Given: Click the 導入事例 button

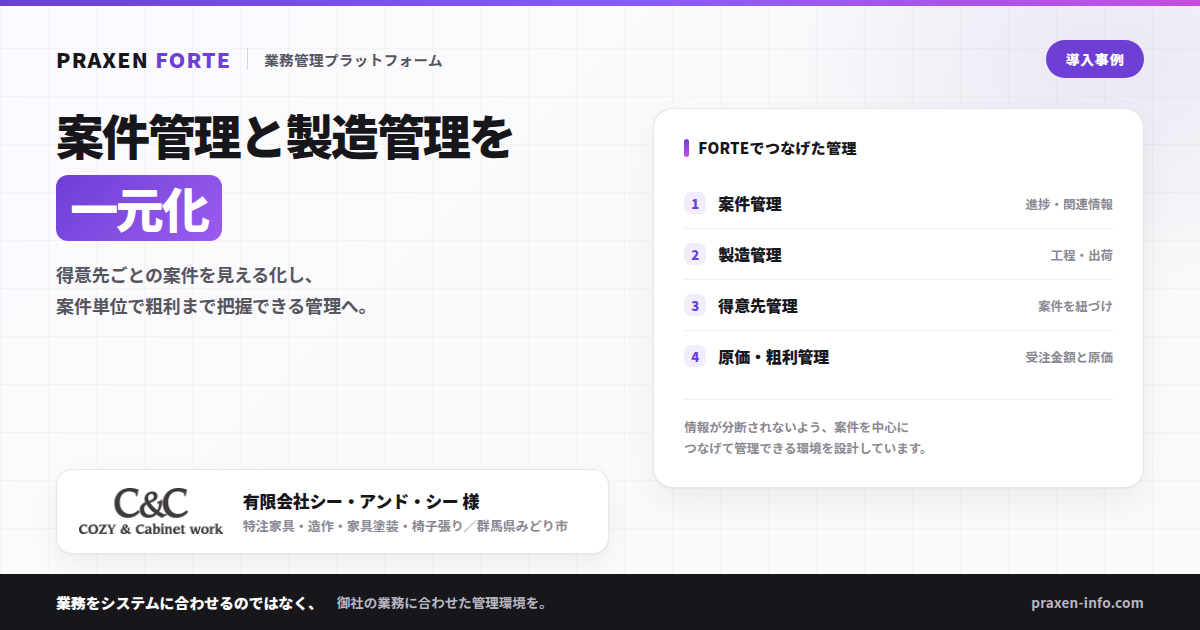Looking at the screenshot, I should pyautogui.click(x=1094, y=59).
